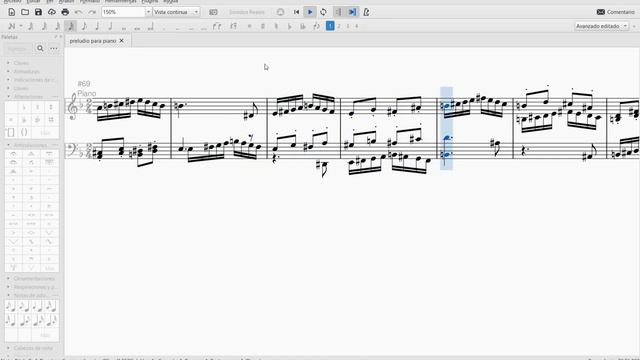
Task: Select the quarter note duration
Action: (97, 26)
